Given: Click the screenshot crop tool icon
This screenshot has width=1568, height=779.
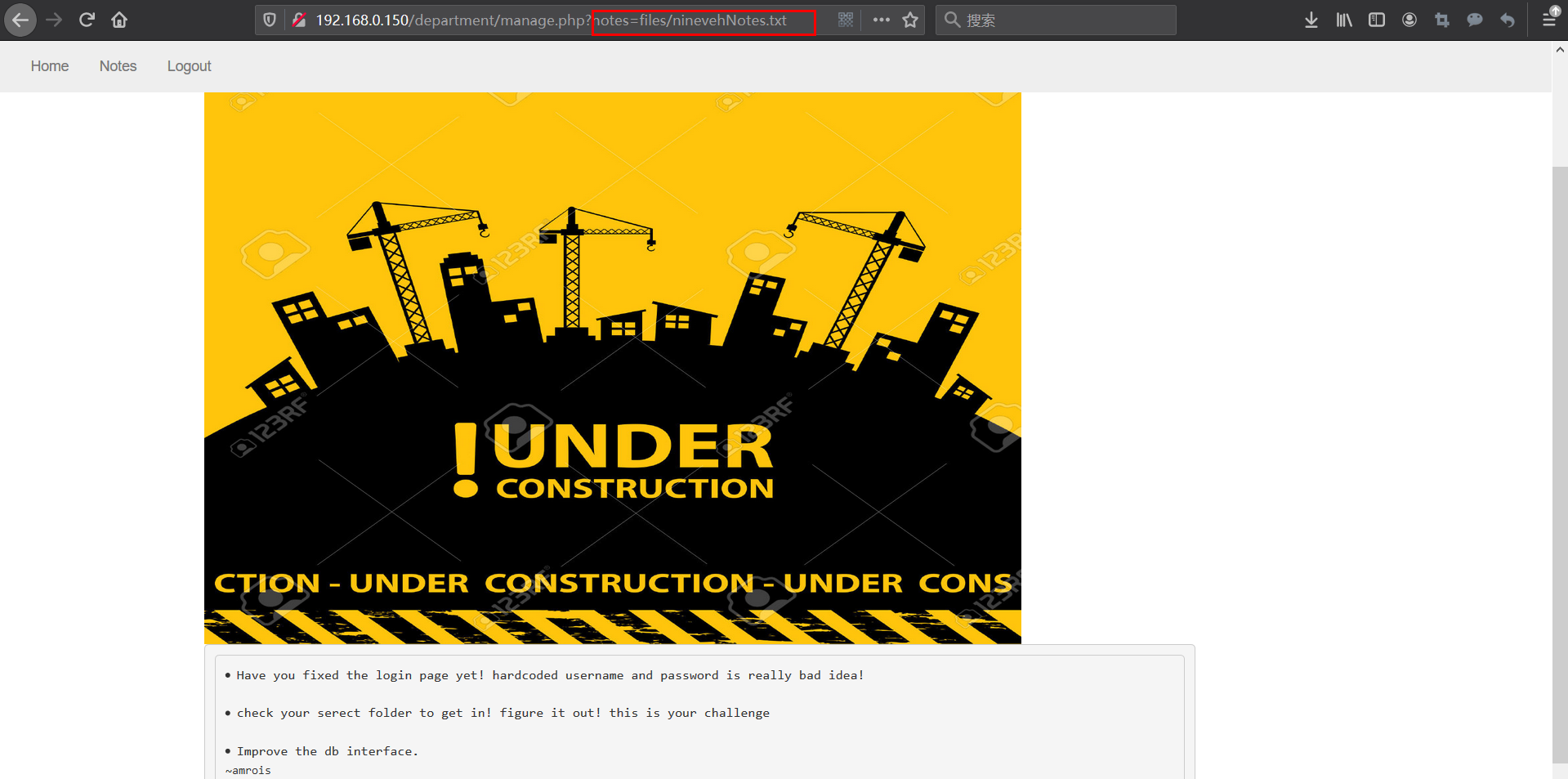Looking at the screenshot, I should (x=1442, y=20).
